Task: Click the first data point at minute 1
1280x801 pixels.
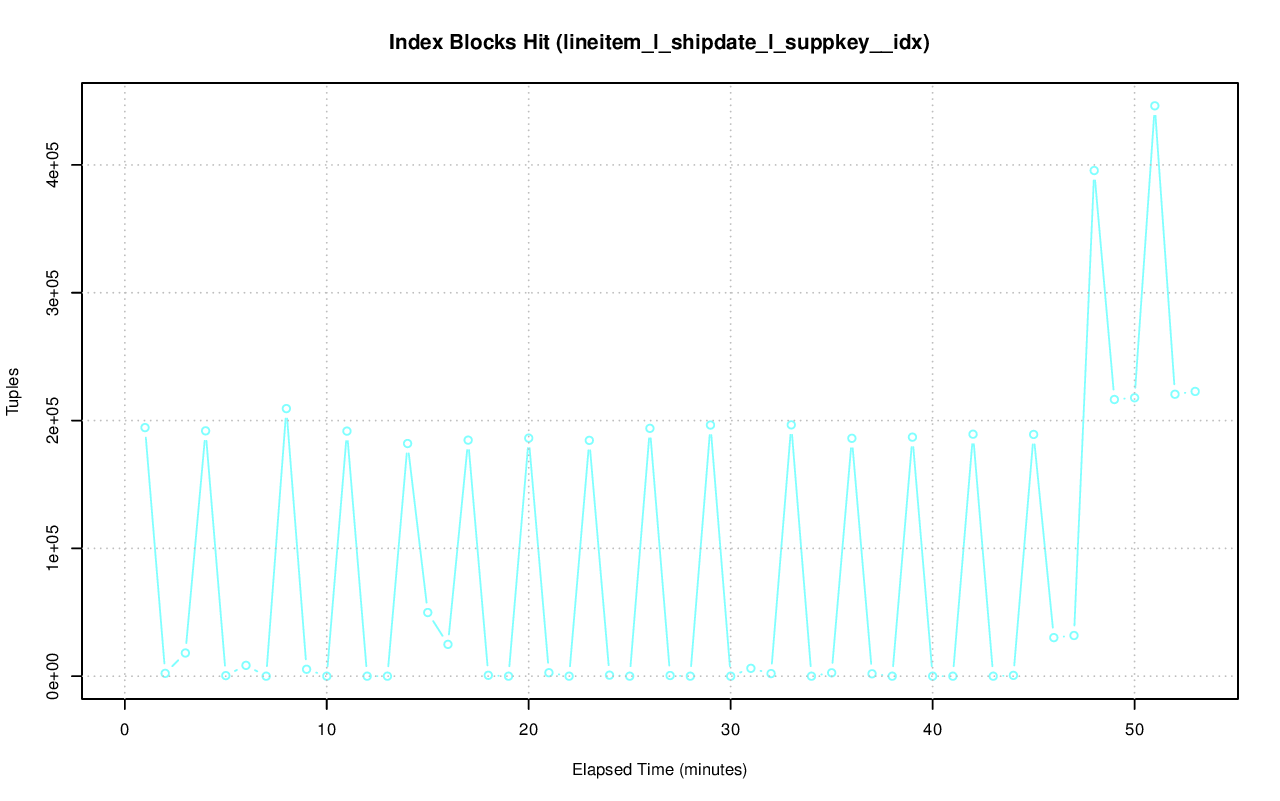Action: point(145,428)
